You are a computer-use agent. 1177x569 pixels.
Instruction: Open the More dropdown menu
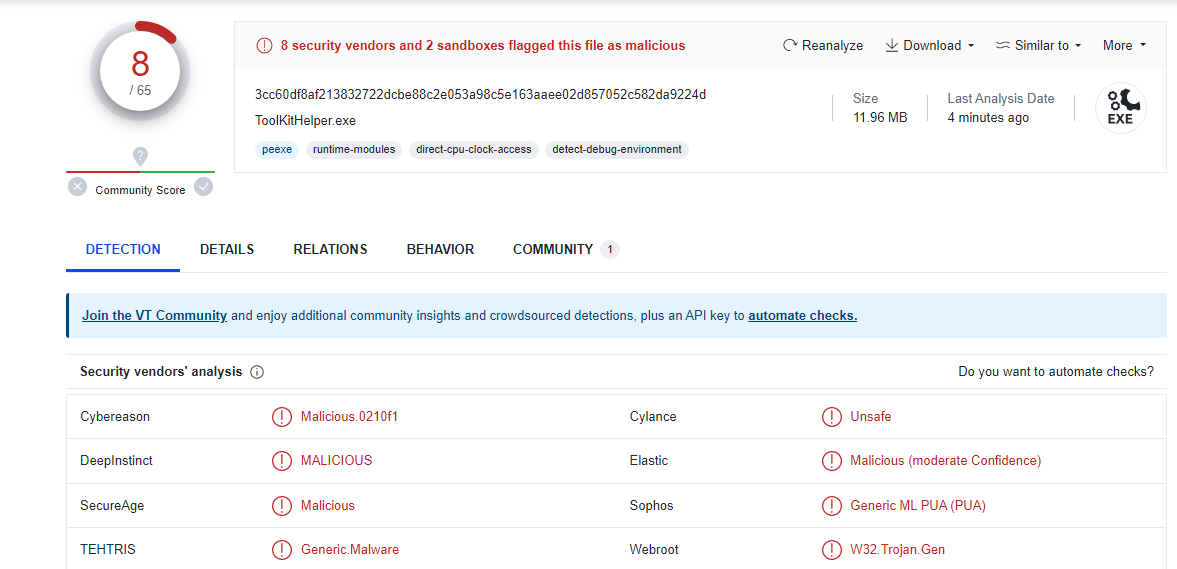(x=1124, y=46)
